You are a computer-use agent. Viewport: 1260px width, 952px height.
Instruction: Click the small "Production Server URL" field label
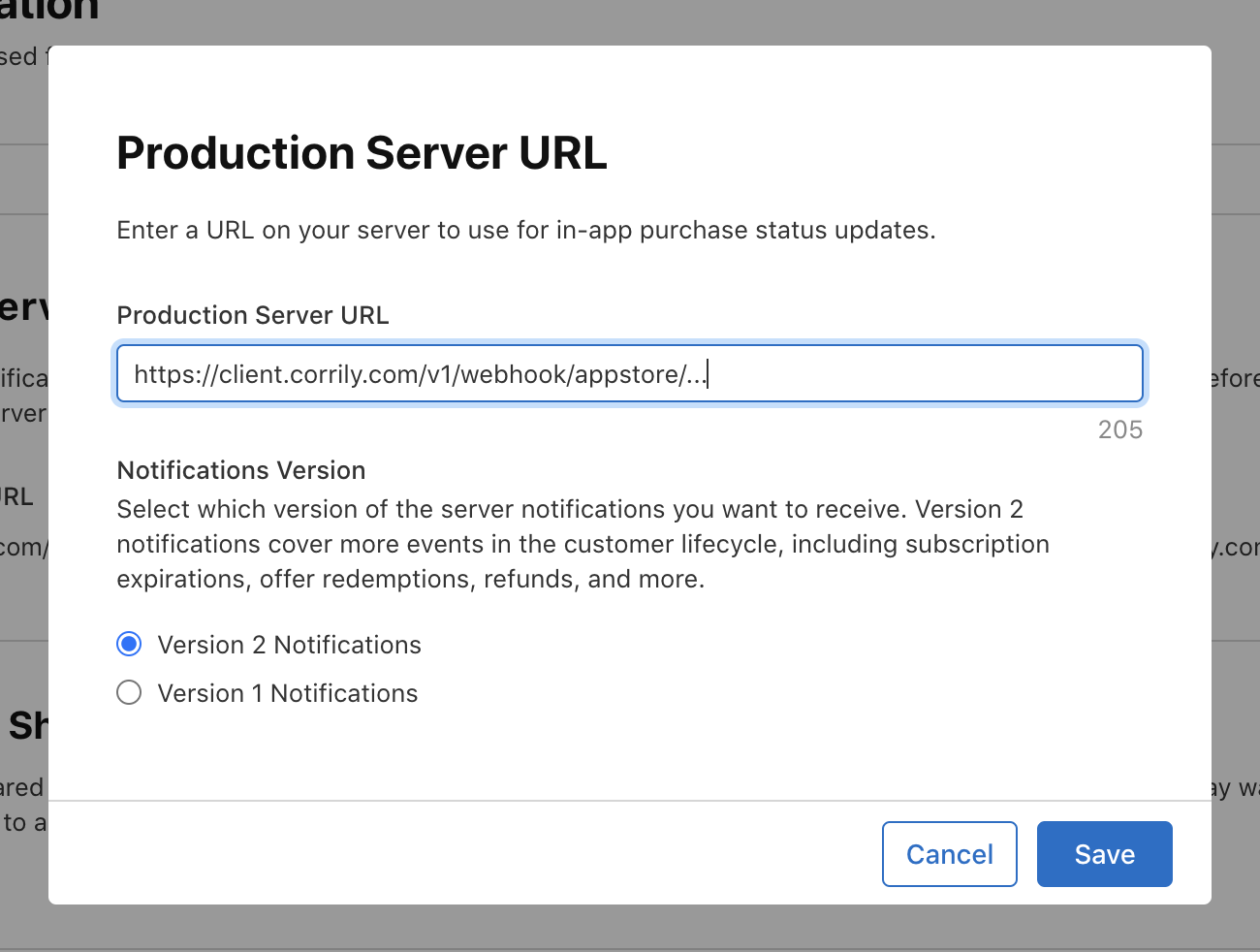pyautogui.click(x=252, y=315)
